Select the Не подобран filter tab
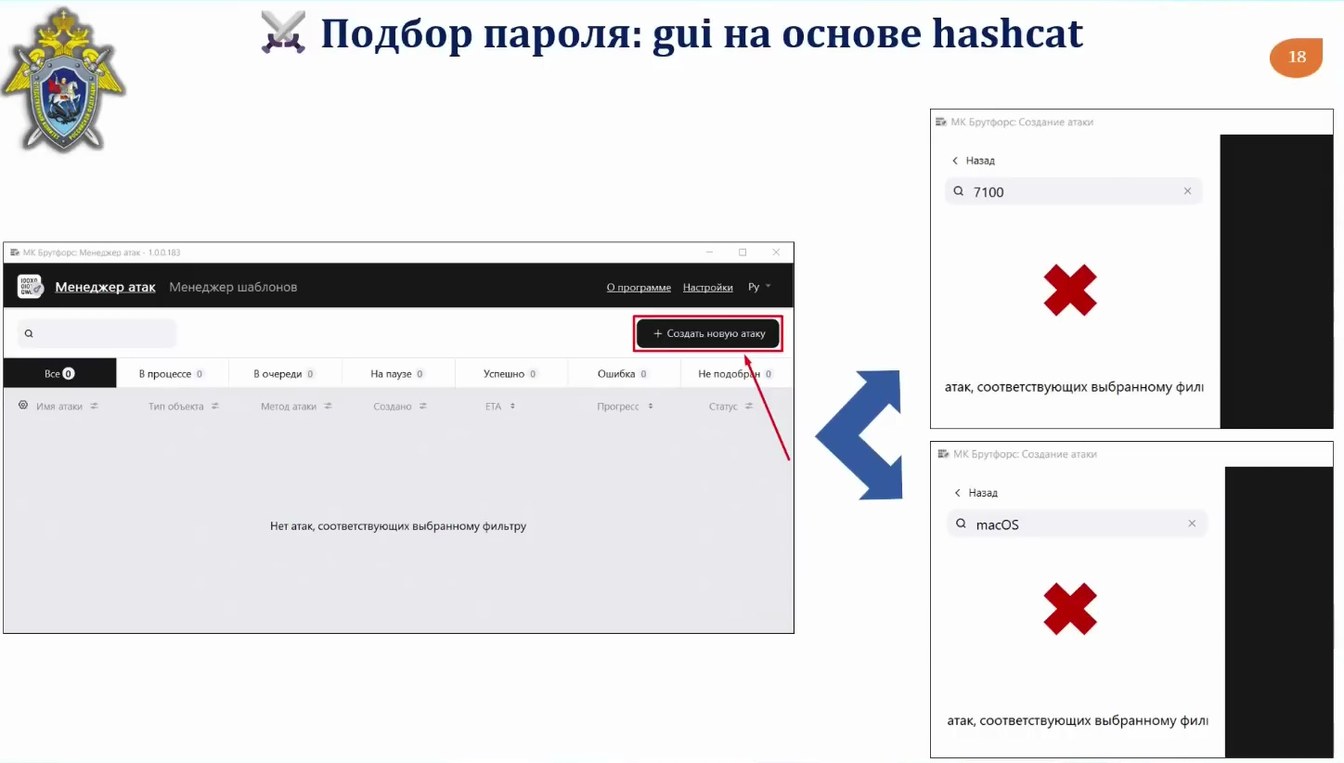Screen dimensions: 1344x763 pyautogui.click(x=736, y=373)
